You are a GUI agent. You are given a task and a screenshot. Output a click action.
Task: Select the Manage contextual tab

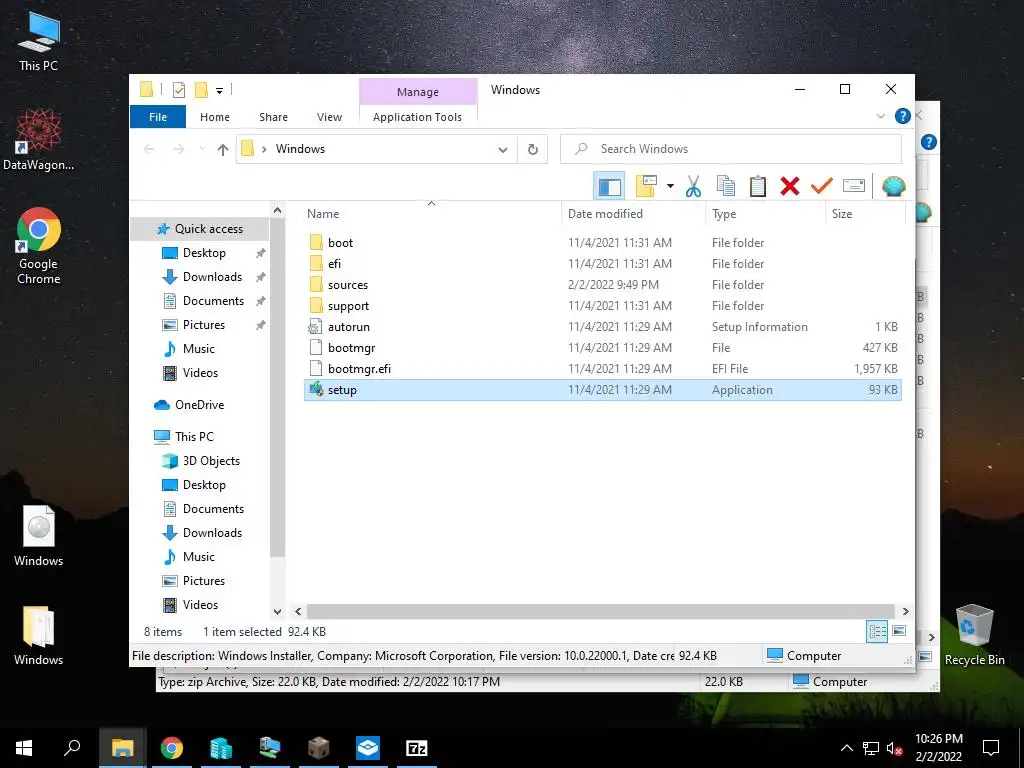coord(418,92)
